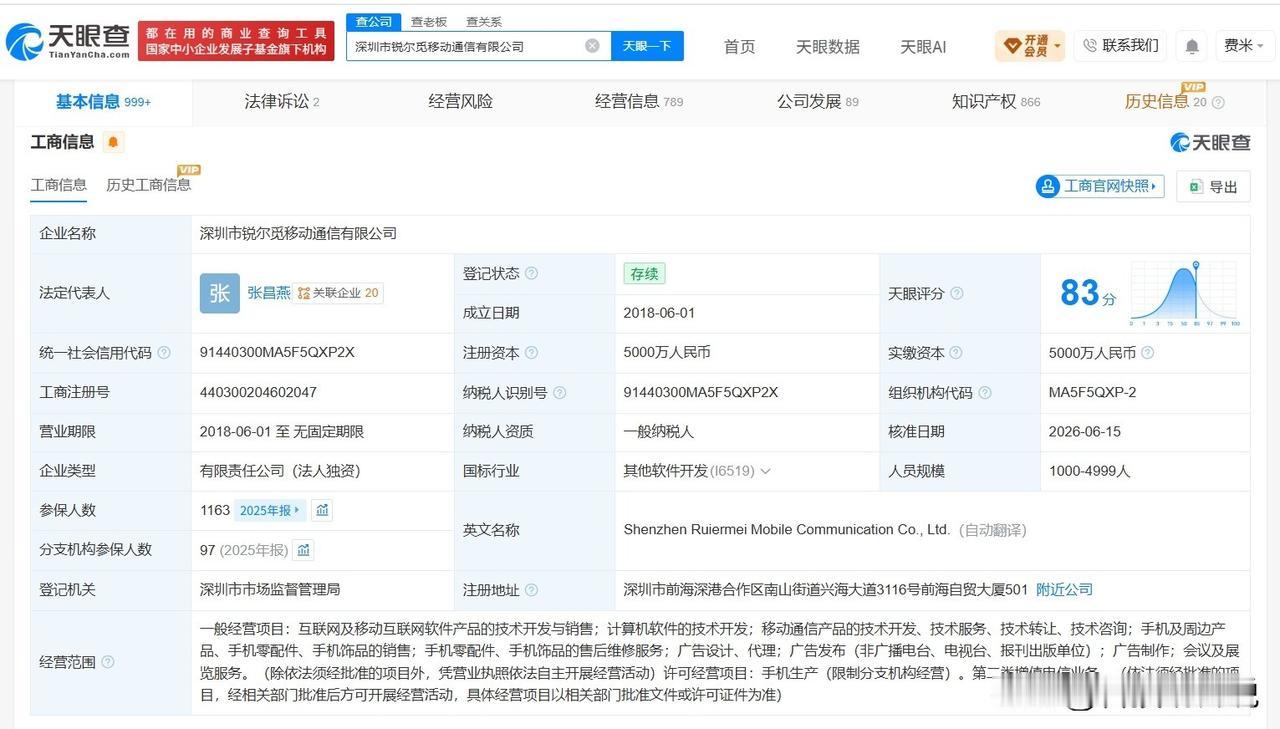This screenshot has height=729, width=1280.
Task: Select the 查老板 search mode tab
Action: (429, 21)
